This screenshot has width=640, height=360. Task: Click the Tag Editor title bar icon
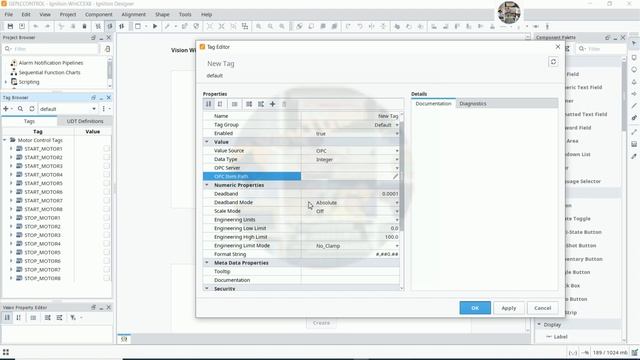click(x=202, y=47)
